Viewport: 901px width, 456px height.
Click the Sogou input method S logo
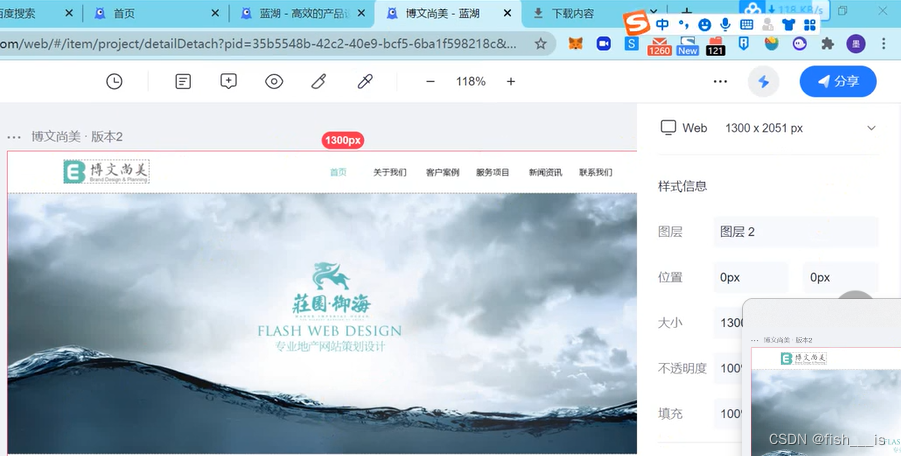[636, 24]
